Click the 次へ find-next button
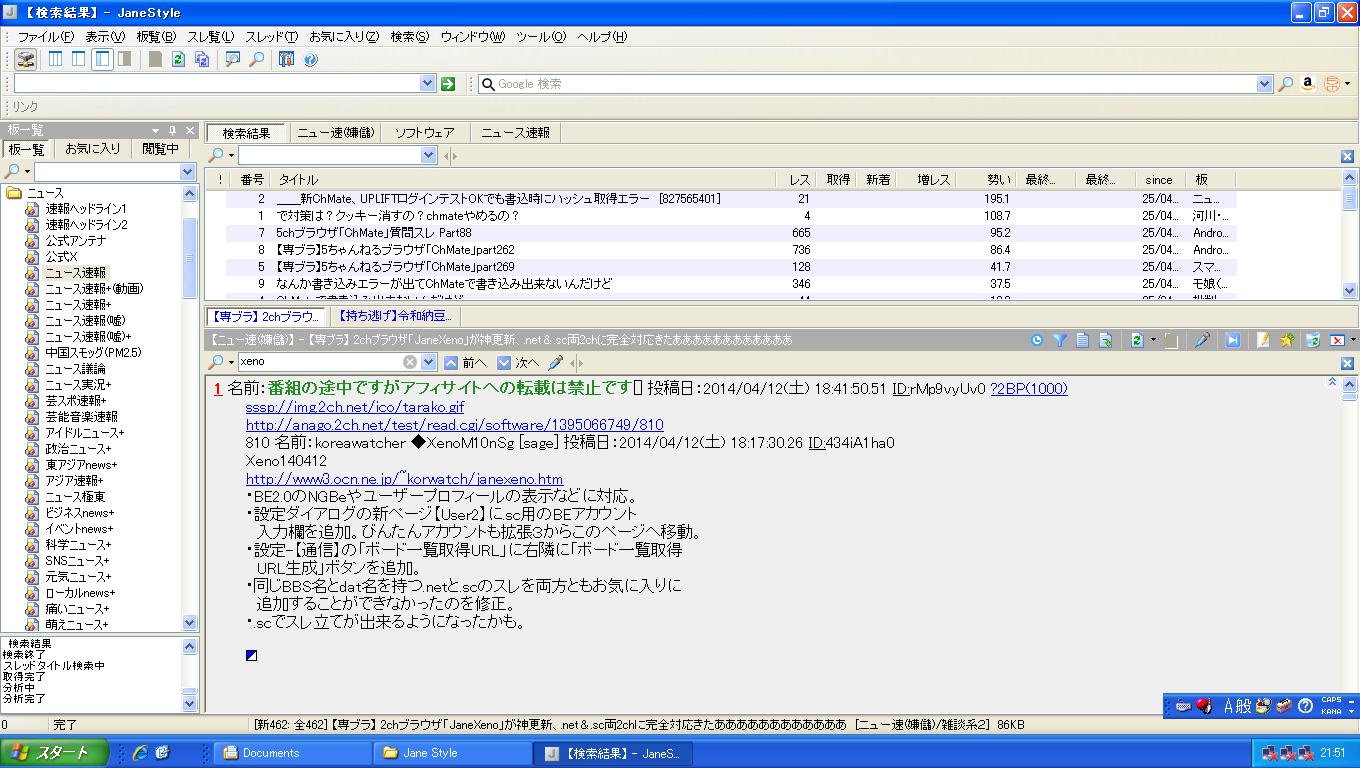The height and width of the screenshot is (768, 1360). (518, 362)
